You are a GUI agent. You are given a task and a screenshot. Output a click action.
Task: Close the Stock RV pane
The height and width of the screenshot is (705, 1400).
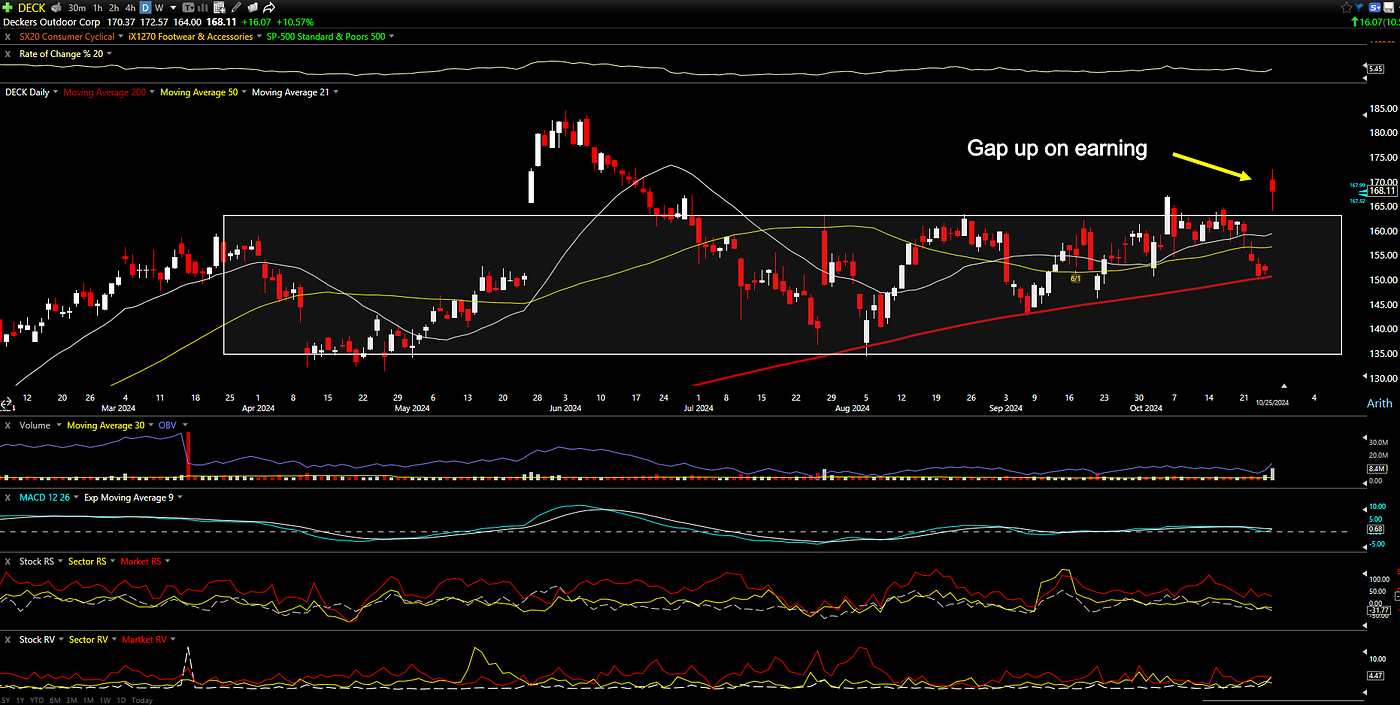point(7,640)
